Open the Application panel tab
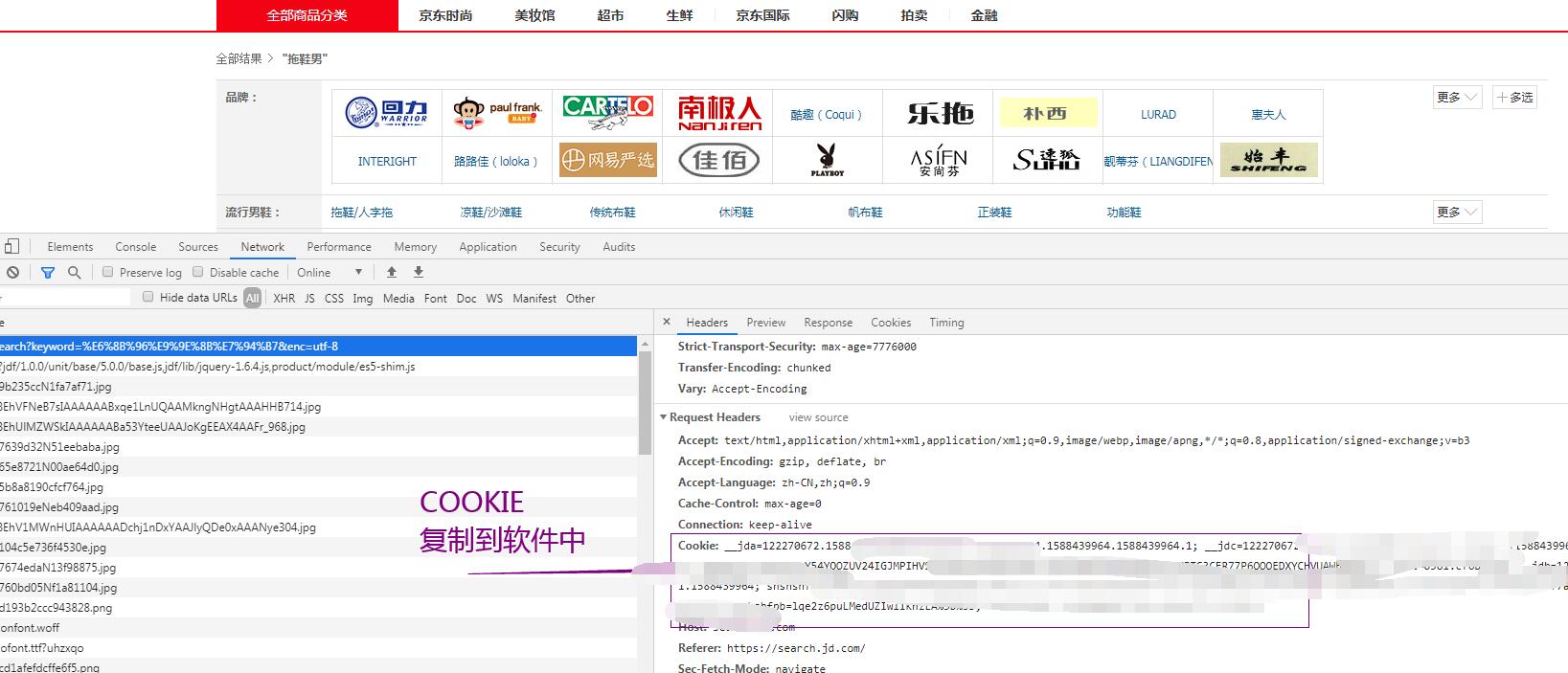This screenshot has height=673, width=1568. click(x=488, y=247)
